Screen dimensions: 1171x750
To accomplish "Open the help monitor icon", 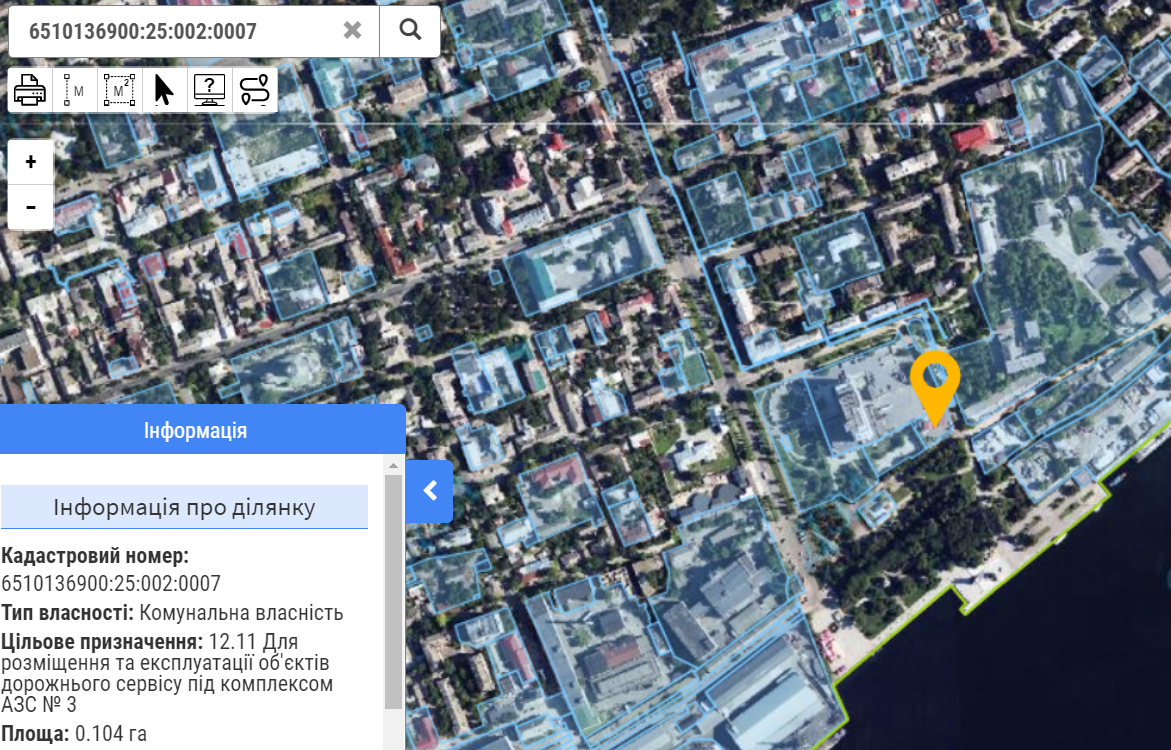I will point(209,90).
